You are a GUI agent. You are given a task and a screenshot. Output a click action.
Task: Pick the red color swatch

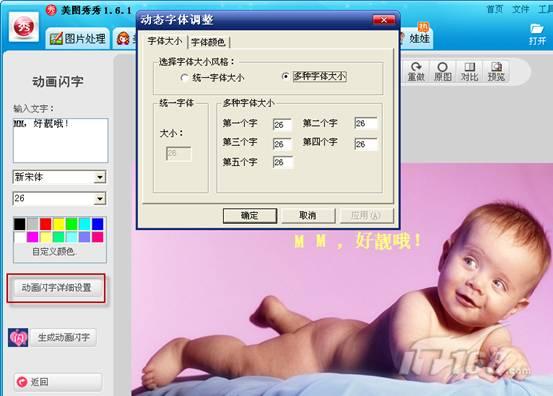click(x=45, y=224)
